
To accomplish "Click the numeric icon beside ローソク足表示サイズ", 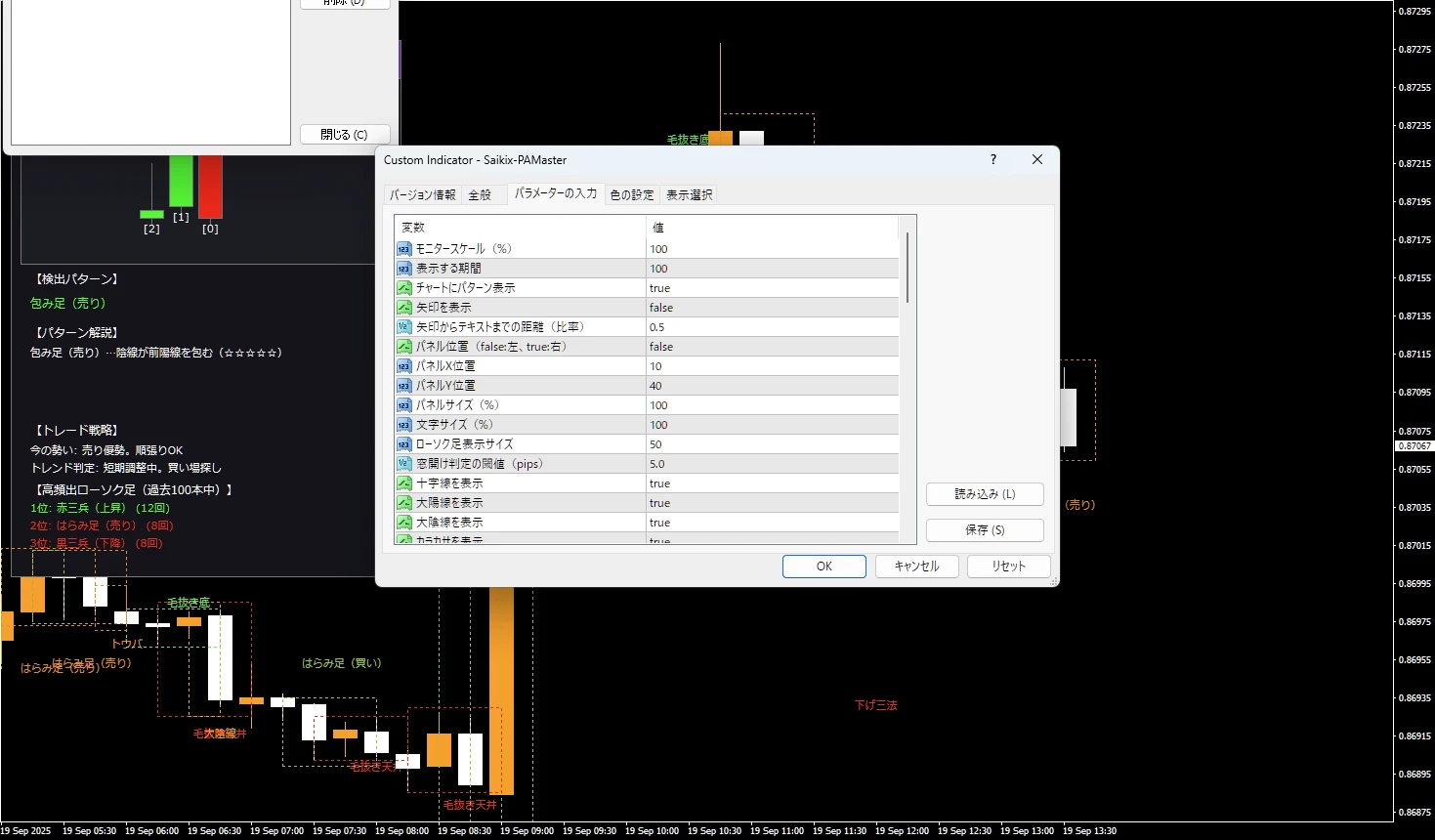I will 403,443.
